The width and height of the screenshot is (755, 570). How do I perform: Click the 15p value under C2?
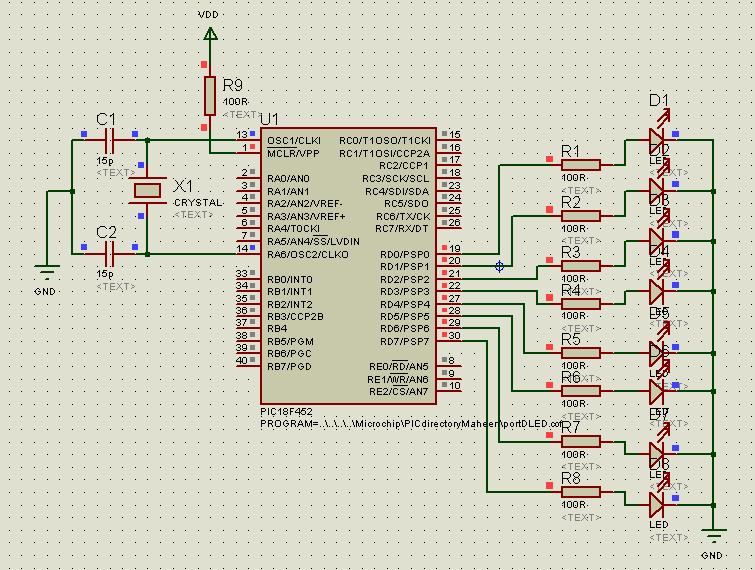pyautogui.click(x=105, y=274)
